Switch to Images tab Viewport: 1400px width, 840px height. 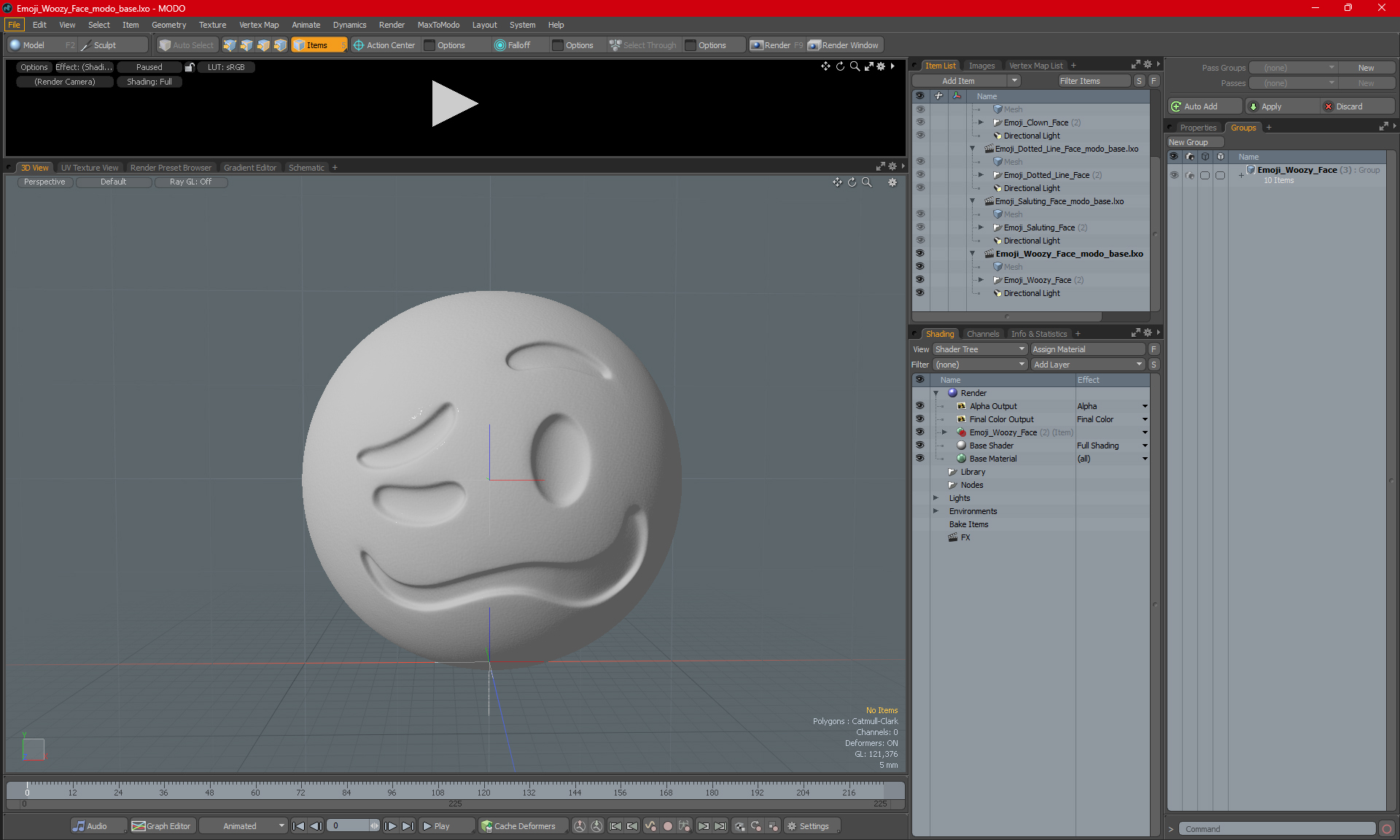pyautogui.click(x=981, y=66)
